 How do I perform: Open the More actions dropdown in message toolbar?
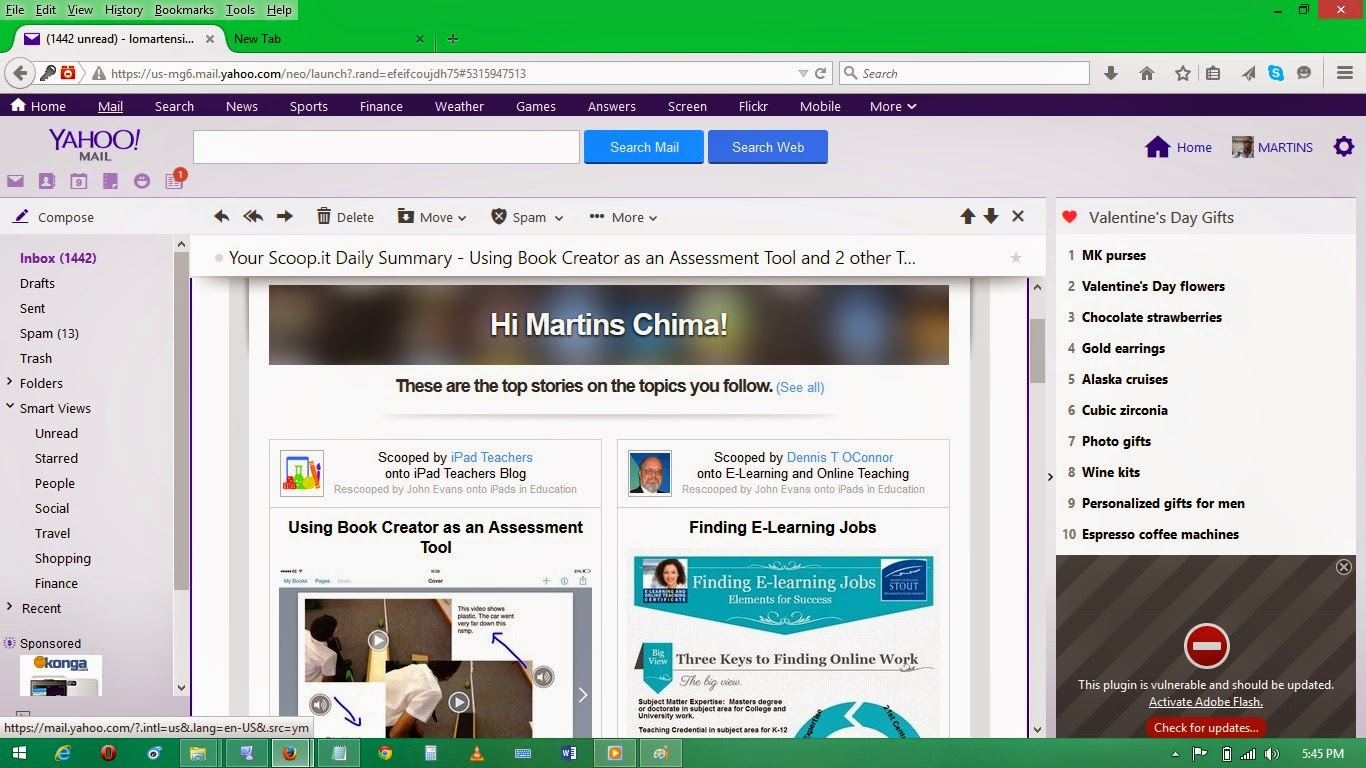point(623,217)
